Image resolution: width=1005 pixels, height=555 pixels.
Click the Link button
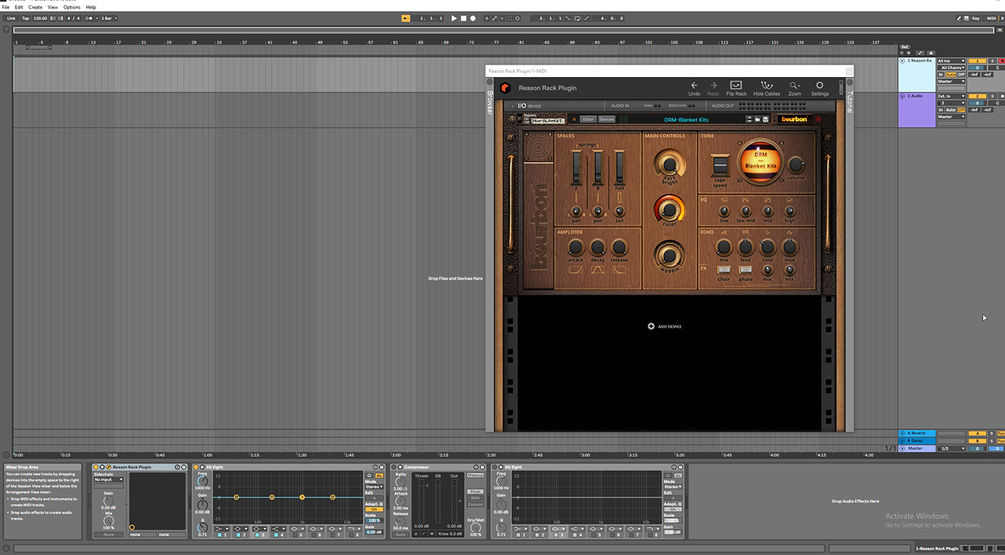tap(11, 19)
